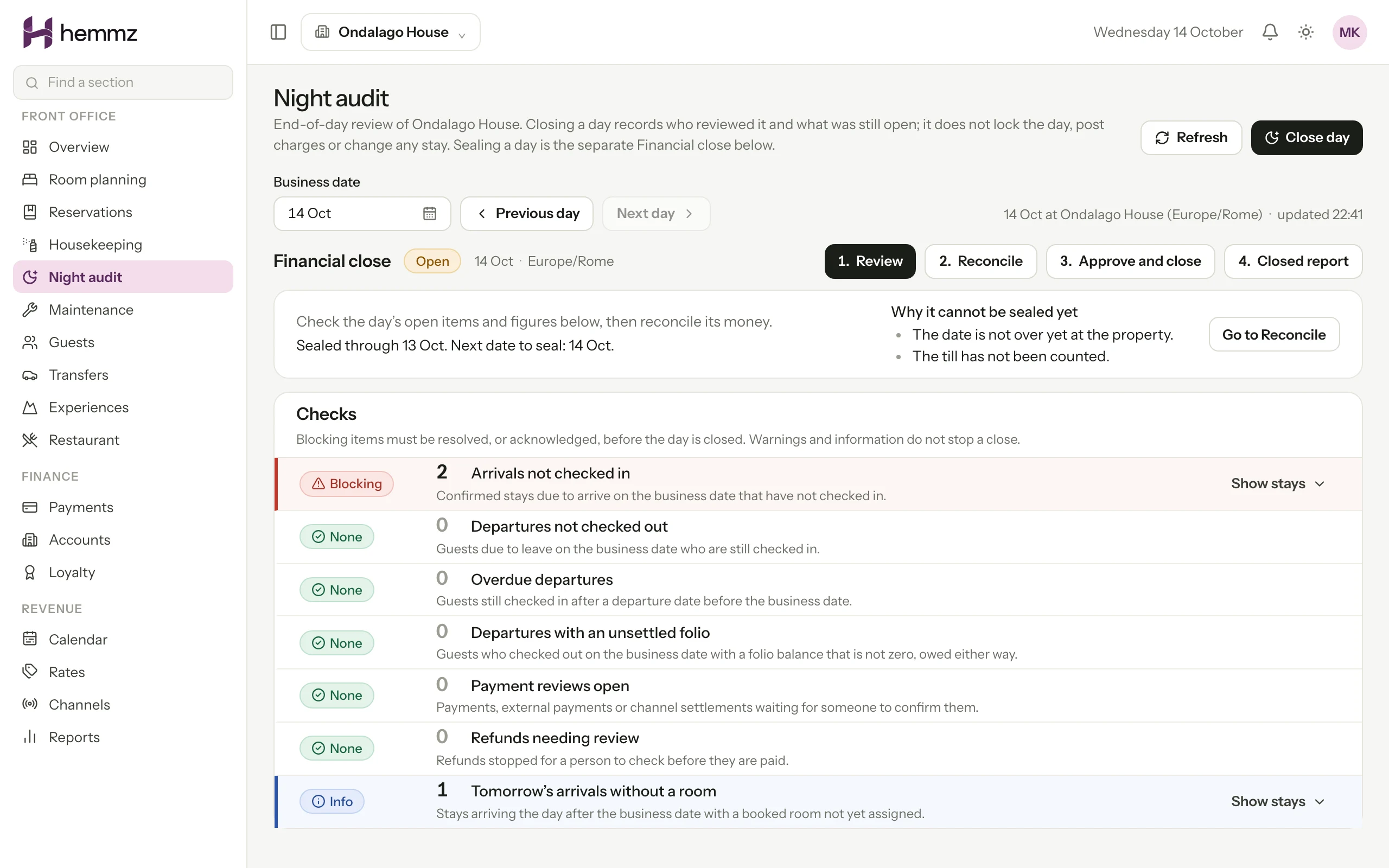This screenshot has width=1389, height=868.
Task: Click the Next day button
Action: (656, 214)
